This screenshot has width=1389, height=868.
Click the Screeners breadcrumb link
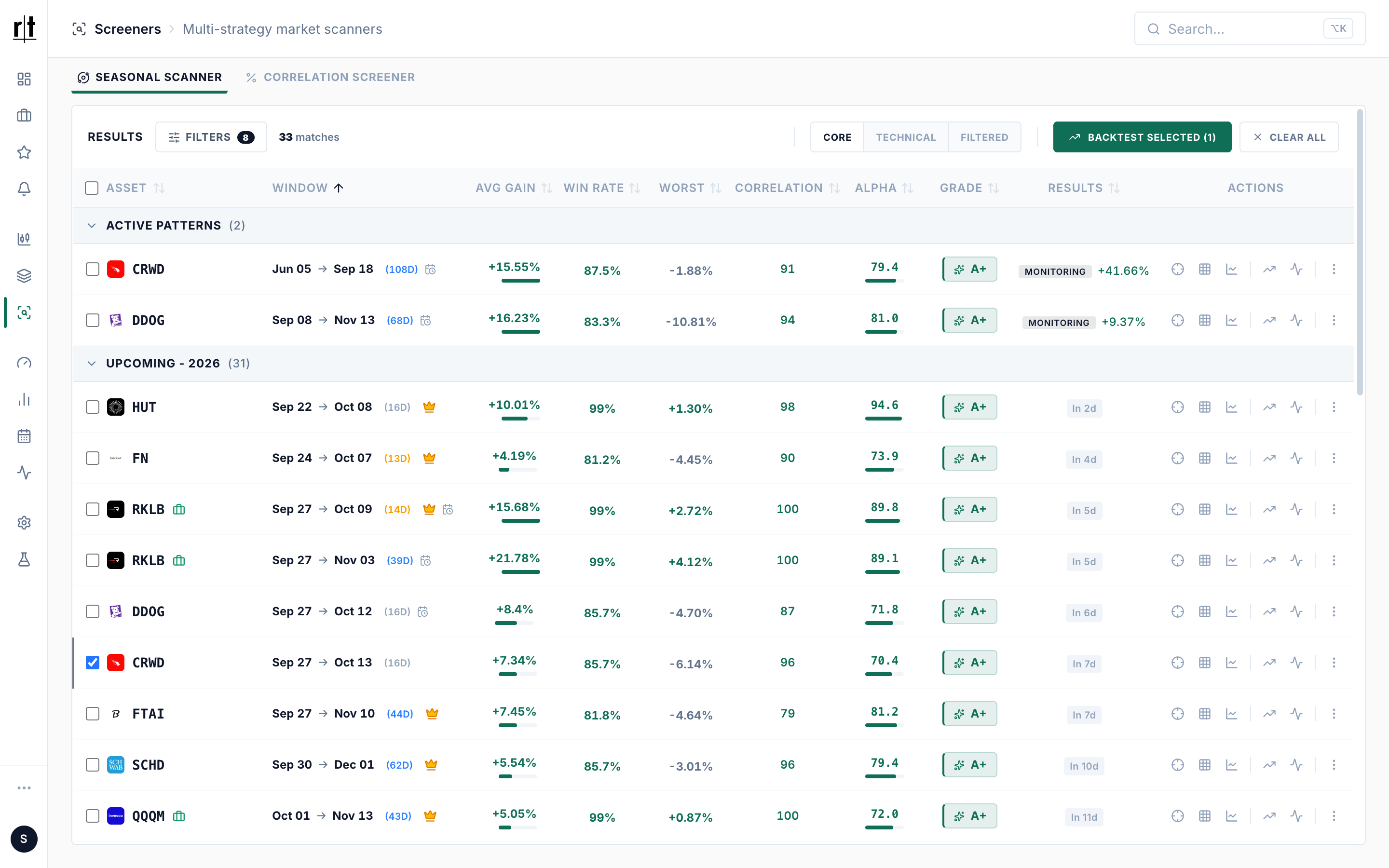tap(127, 29)
